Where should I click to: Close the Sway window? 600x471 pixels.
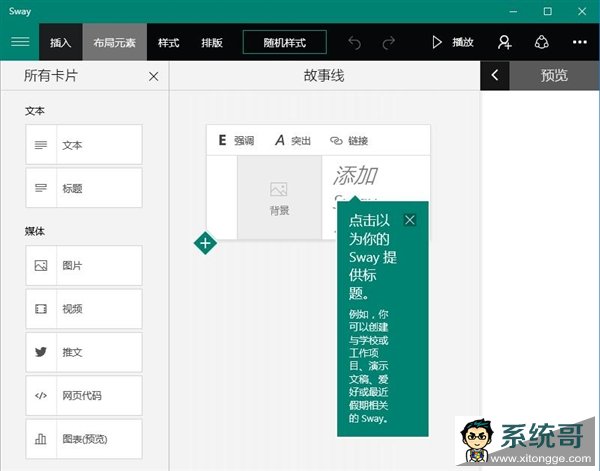(582, 11)
